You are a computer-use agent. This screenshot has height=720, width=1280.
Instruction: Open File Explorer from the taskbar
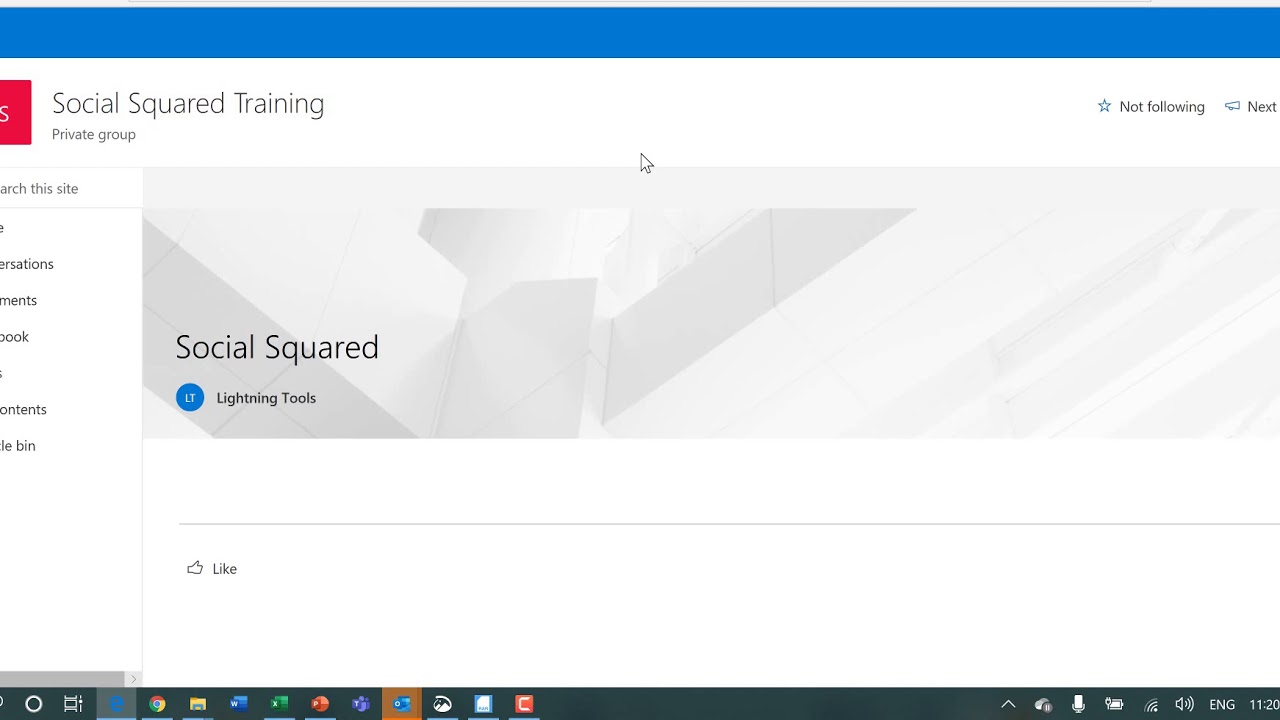[x=198, y=704]
